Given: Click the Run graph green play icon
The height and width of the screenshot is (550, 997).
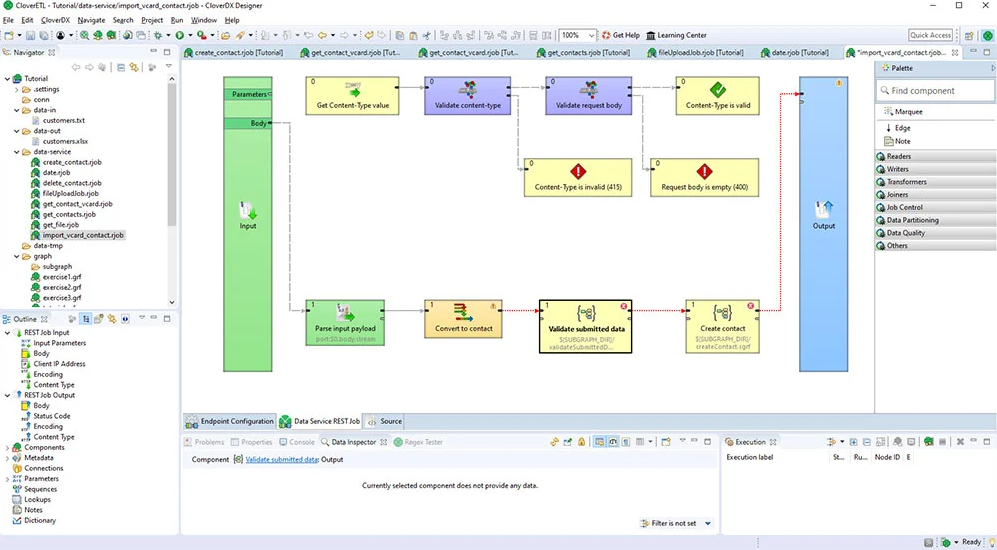Looking at the screenshot, I should tap(180, 36).
